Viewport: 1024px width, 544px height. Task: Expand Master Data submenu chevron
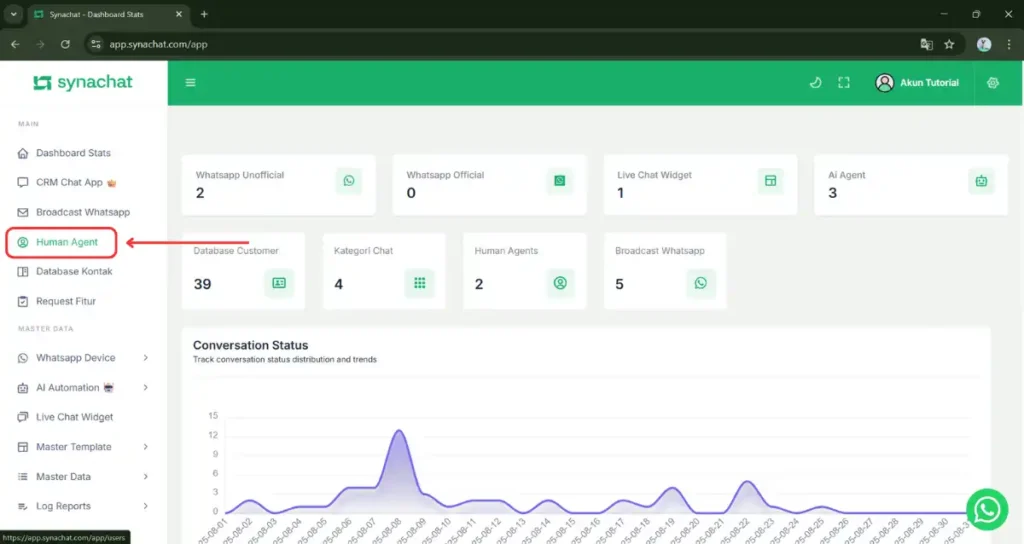click(146, 476)
